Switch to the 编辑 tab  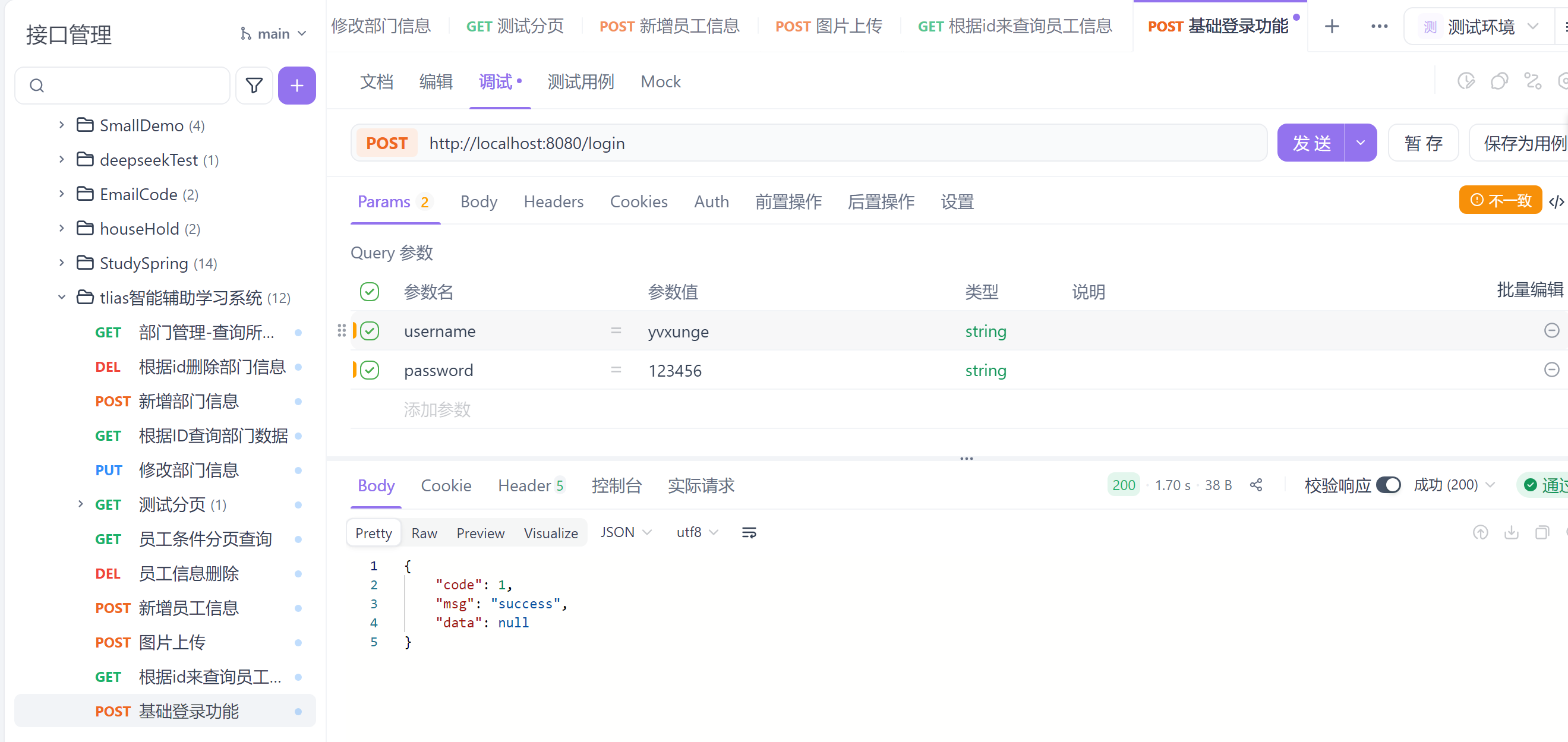(436, 81)
